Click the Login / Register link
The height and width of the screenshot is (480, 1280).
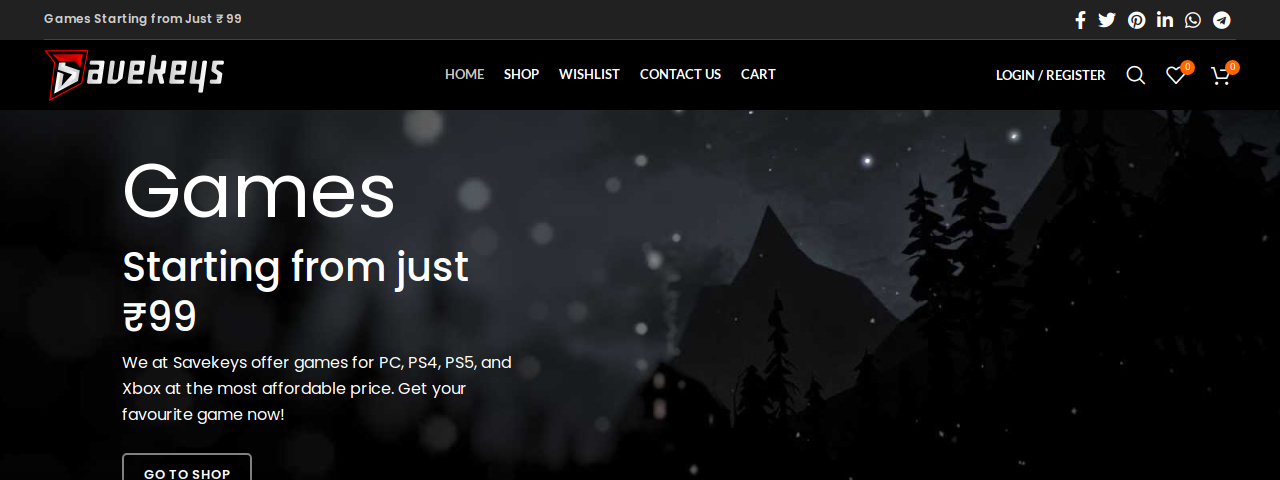tap(1051, 75)
